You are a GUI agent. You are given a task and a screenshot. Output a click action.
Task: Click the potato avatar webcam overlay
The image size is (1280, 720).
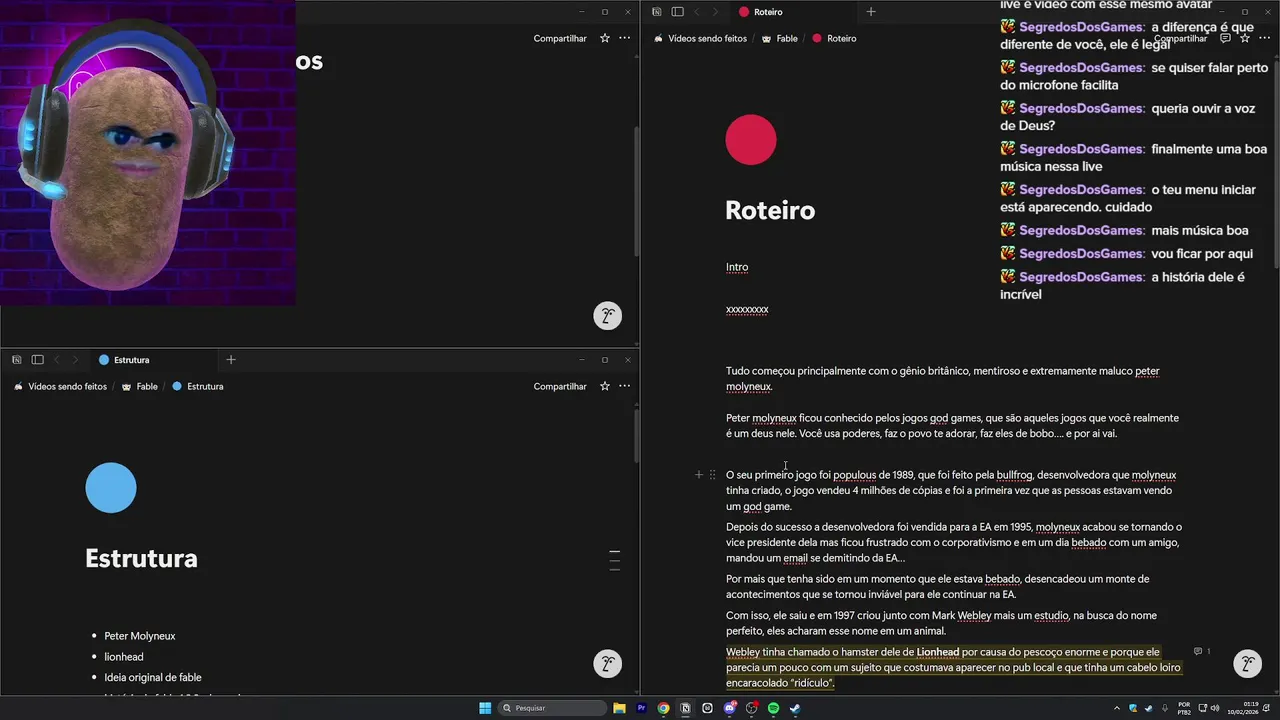pos(148,152)
